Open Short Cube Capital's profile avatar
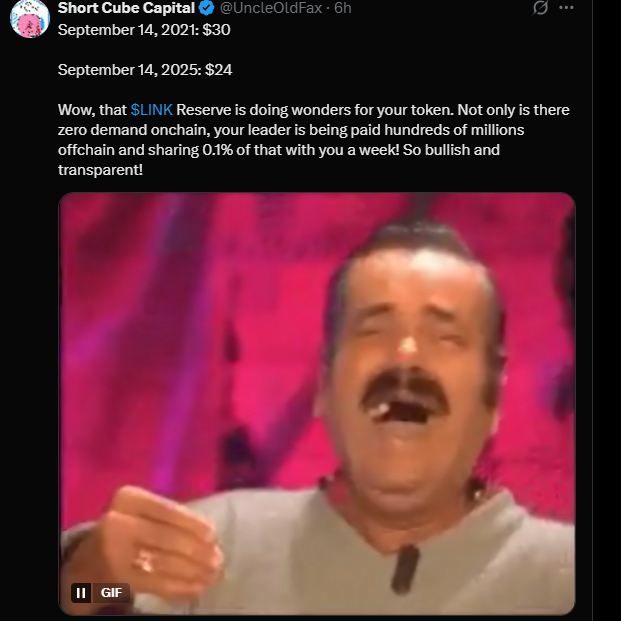The image size is (621, 621). click(x=30, y=19)
